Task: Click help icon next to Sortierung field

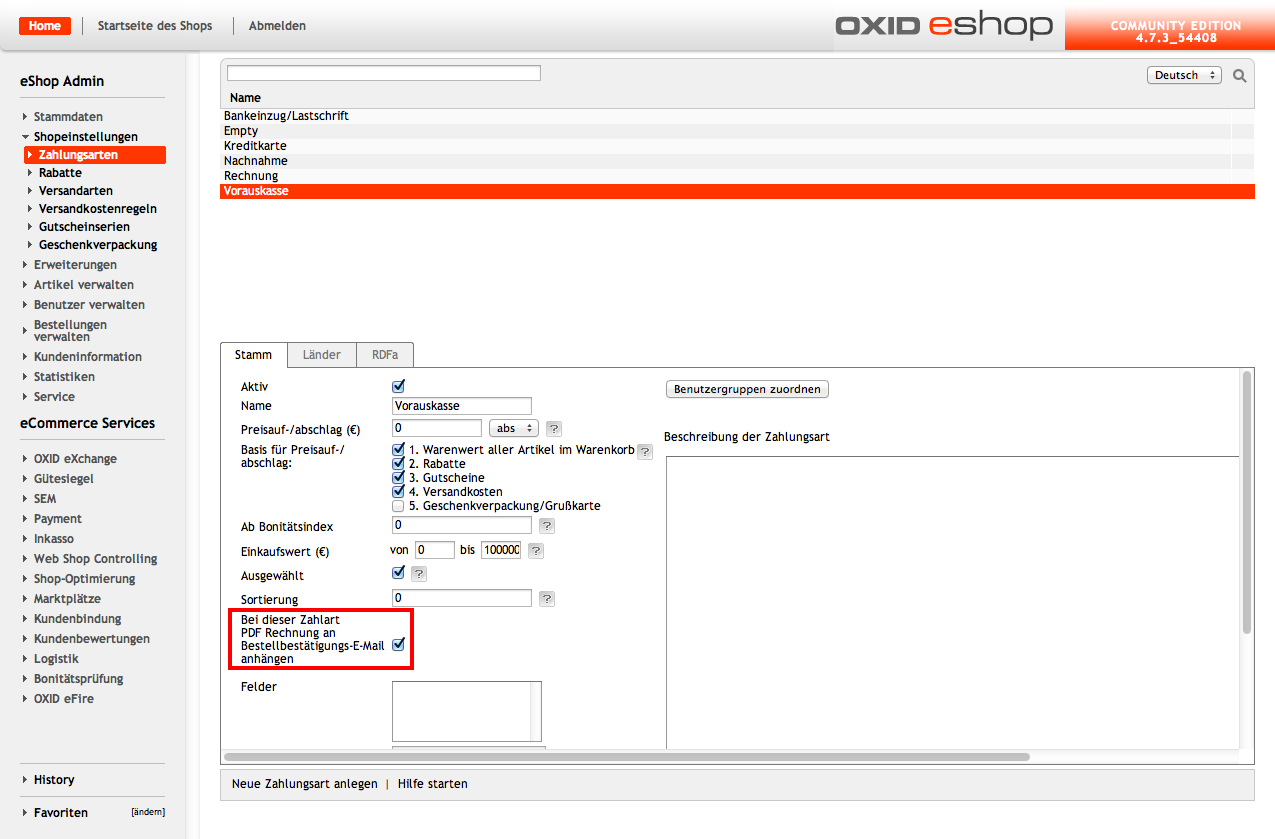Action: [x=546, y=599]
